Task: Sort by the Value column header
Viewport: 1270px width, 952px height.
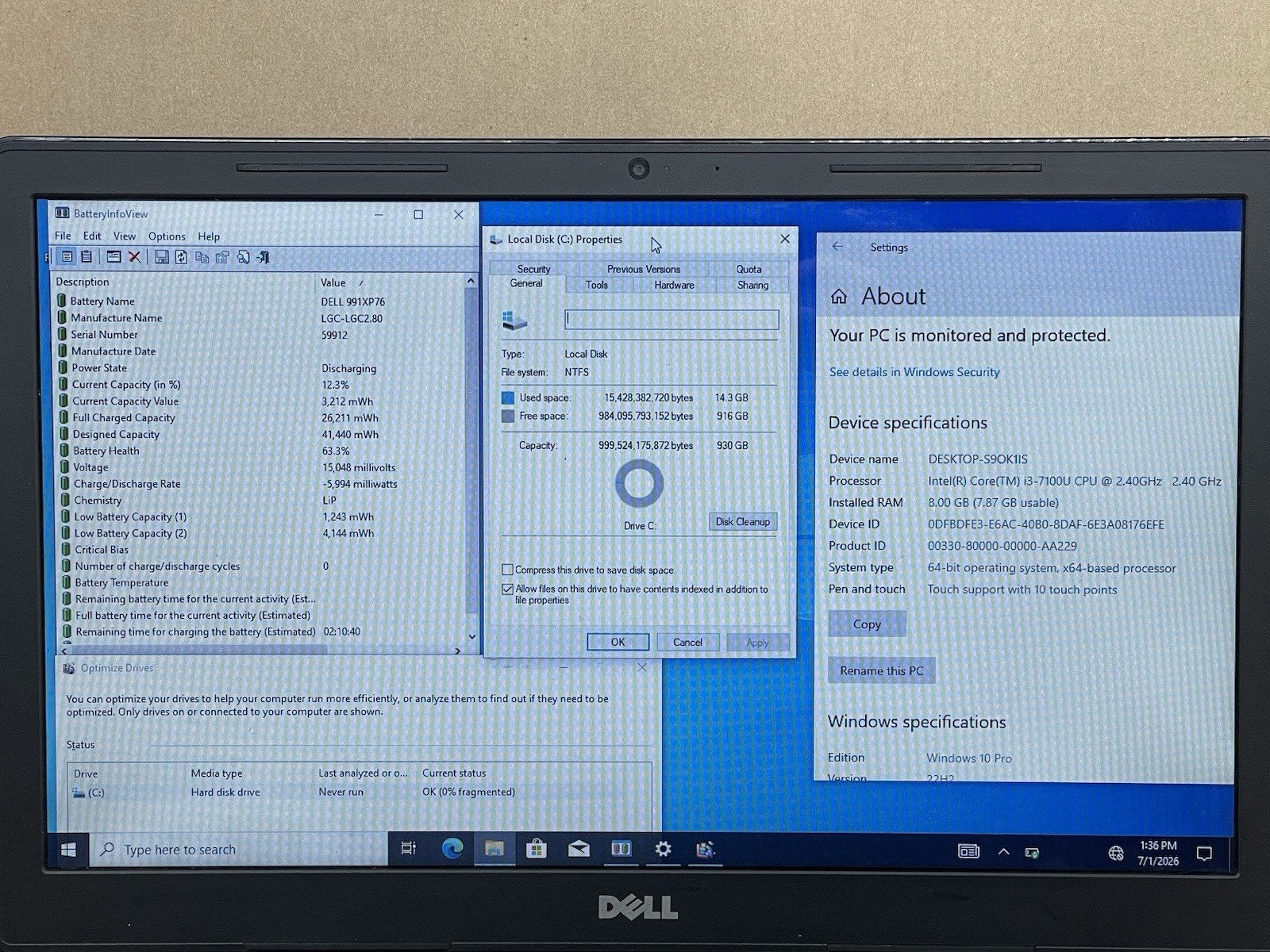Action: [x=333, y=282]
